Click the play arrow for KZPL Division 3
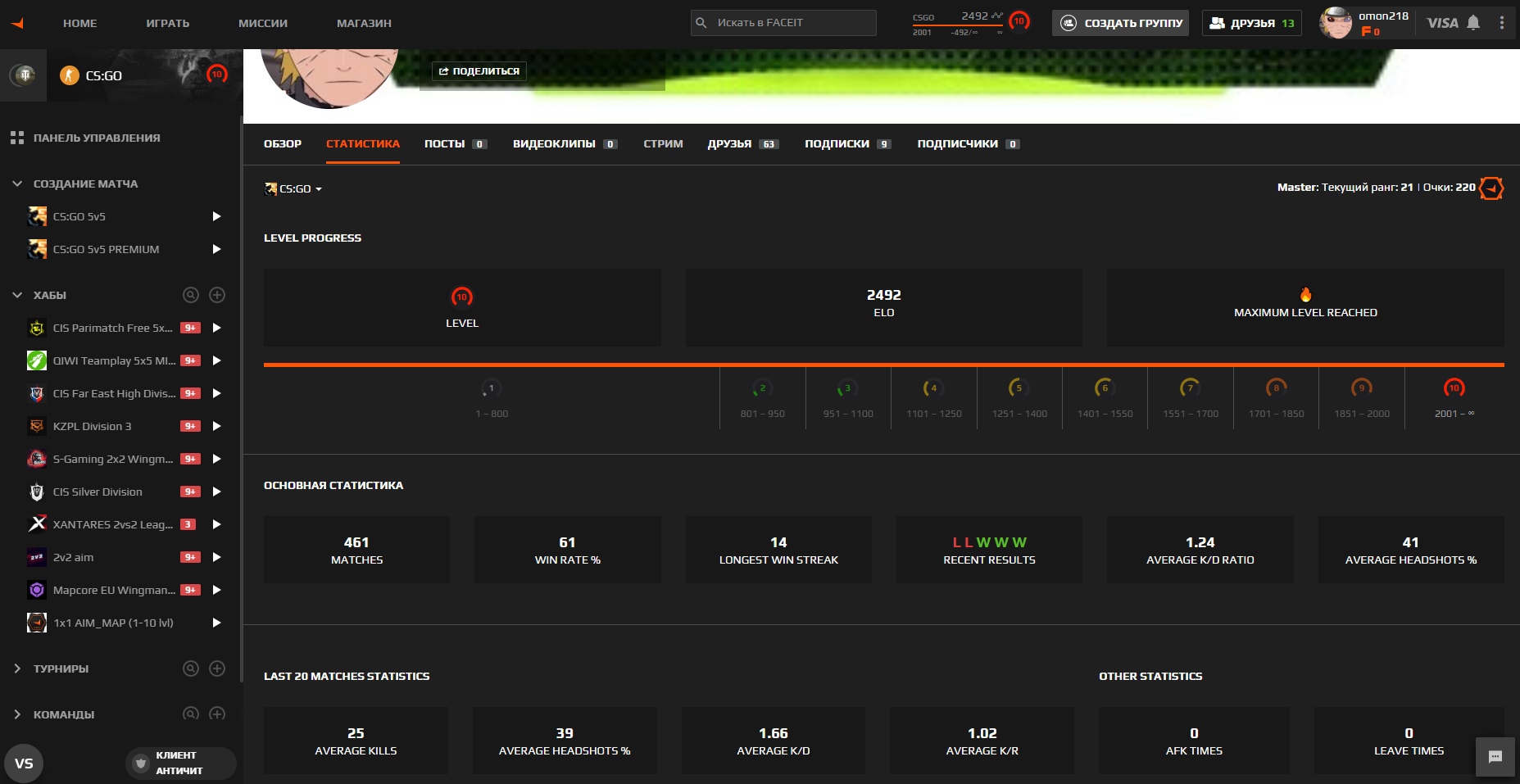The height and width of the screenshot is (784, 1520). click(x=216, y=426)
